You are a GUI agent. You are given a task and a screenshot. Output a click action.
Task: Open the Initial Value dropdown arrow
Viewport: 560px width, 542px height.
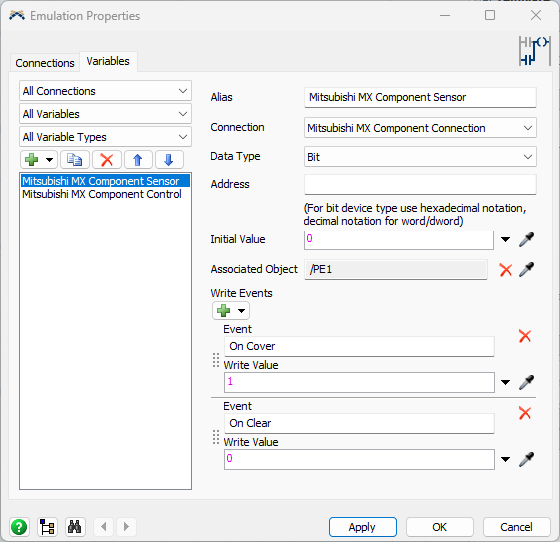pyautogui.click(x=505, y=239)
